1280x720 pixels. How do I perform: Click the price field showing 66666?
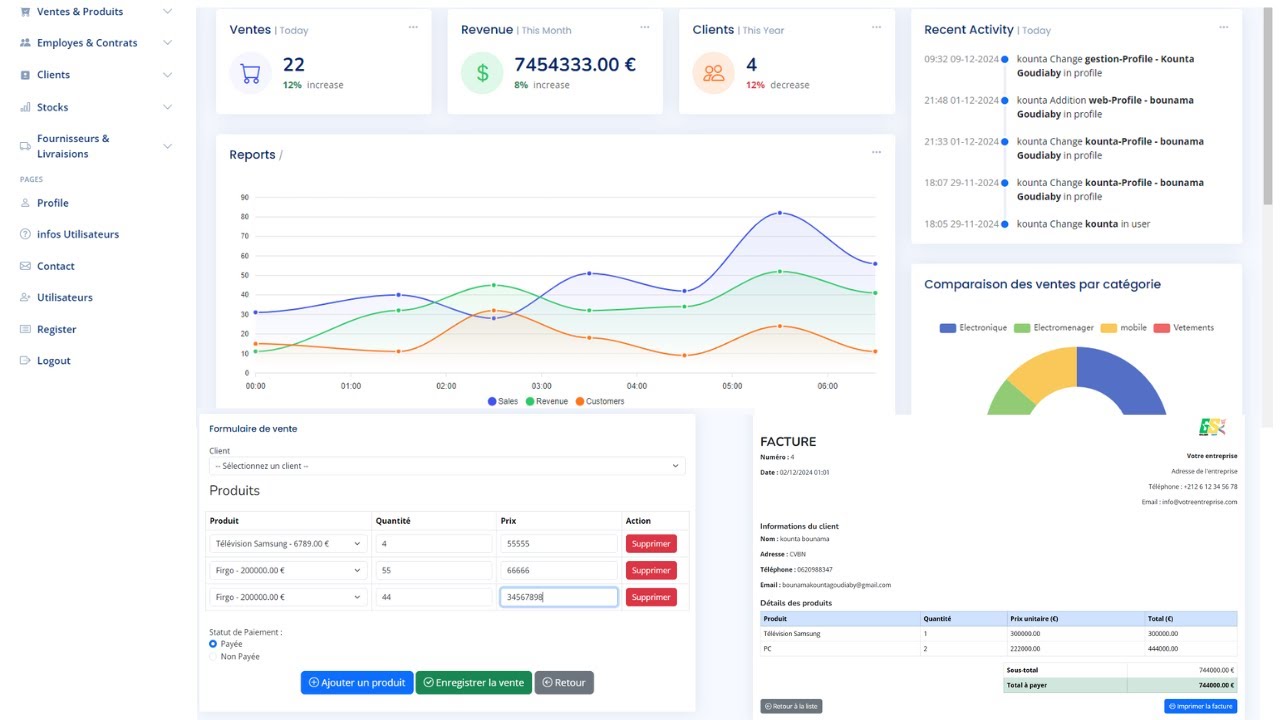point(559,570)
